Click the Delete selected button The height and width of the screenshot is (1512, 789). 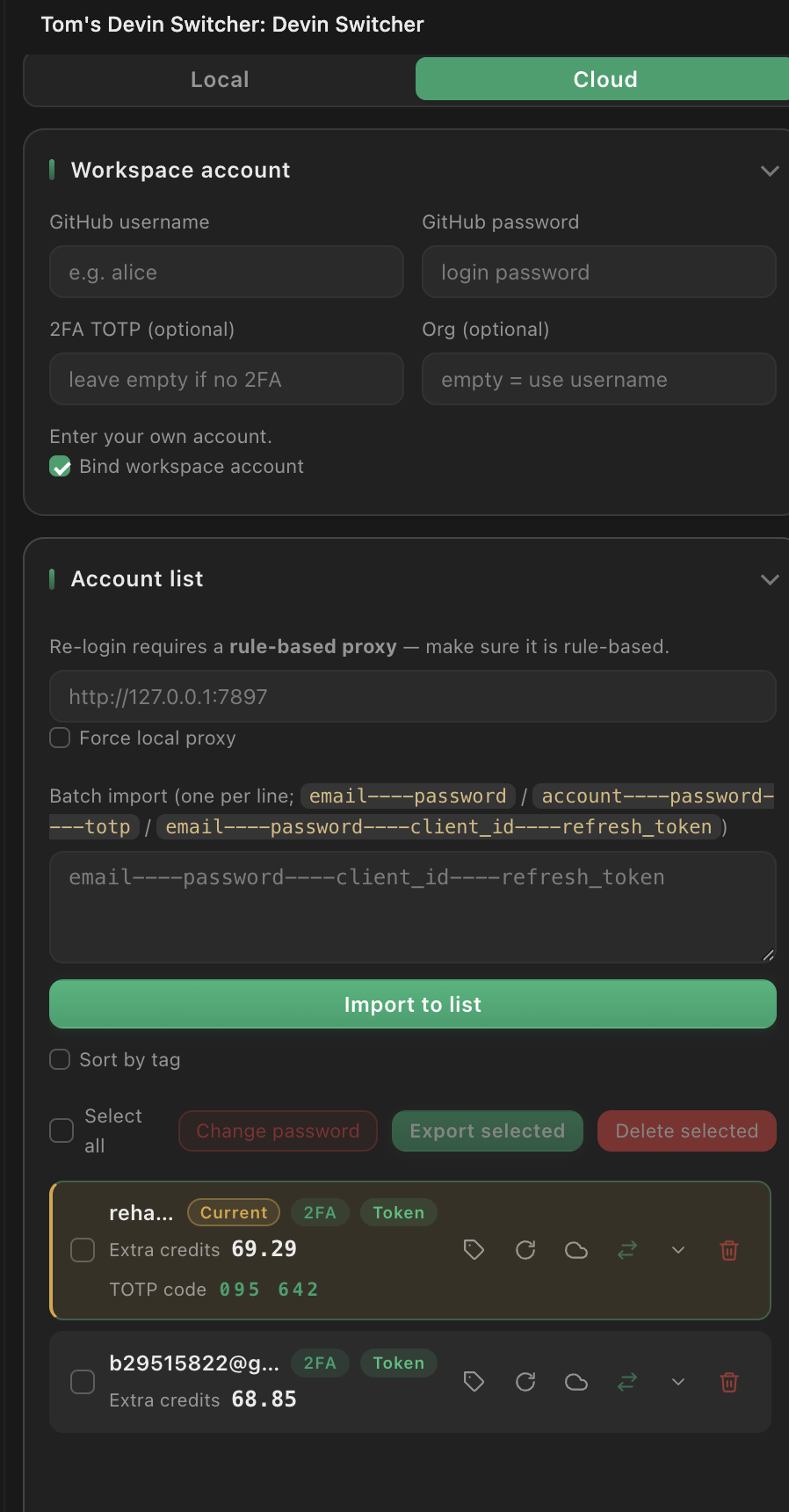coord(687,1131)
